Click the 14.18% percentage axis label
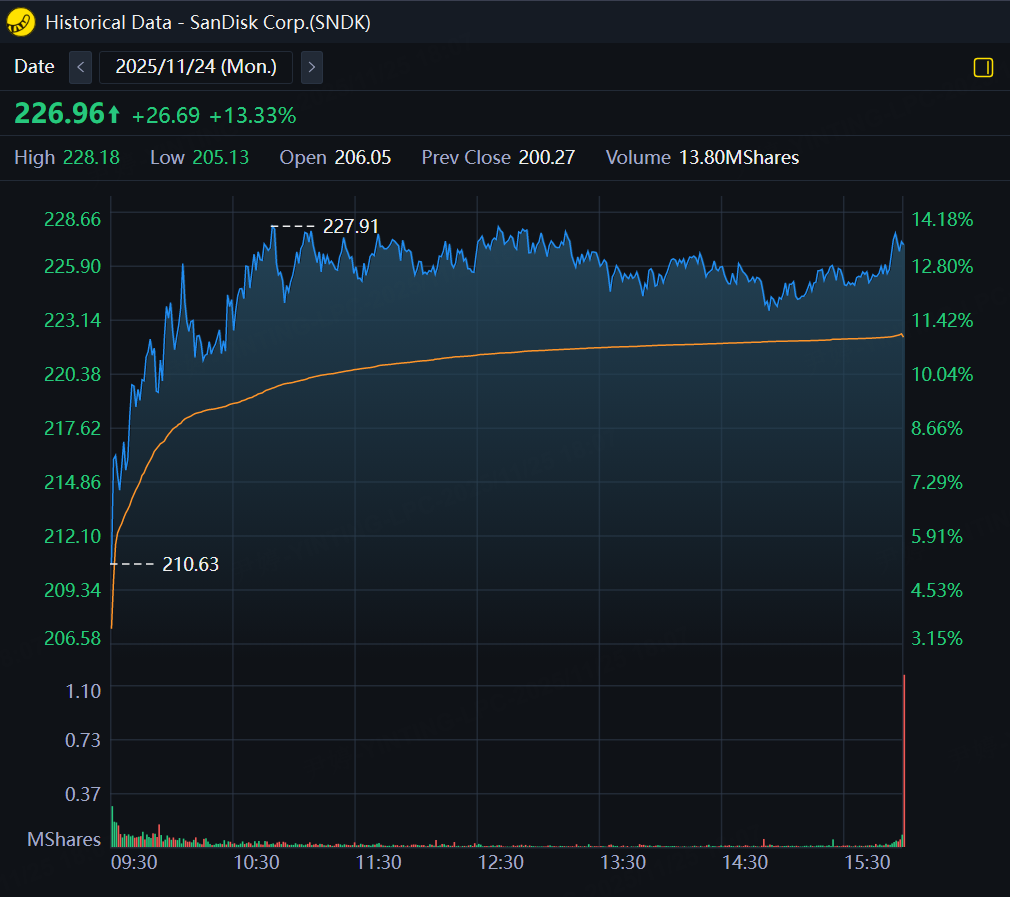Viewport: 1010px width, 897px height. point(942,220)
